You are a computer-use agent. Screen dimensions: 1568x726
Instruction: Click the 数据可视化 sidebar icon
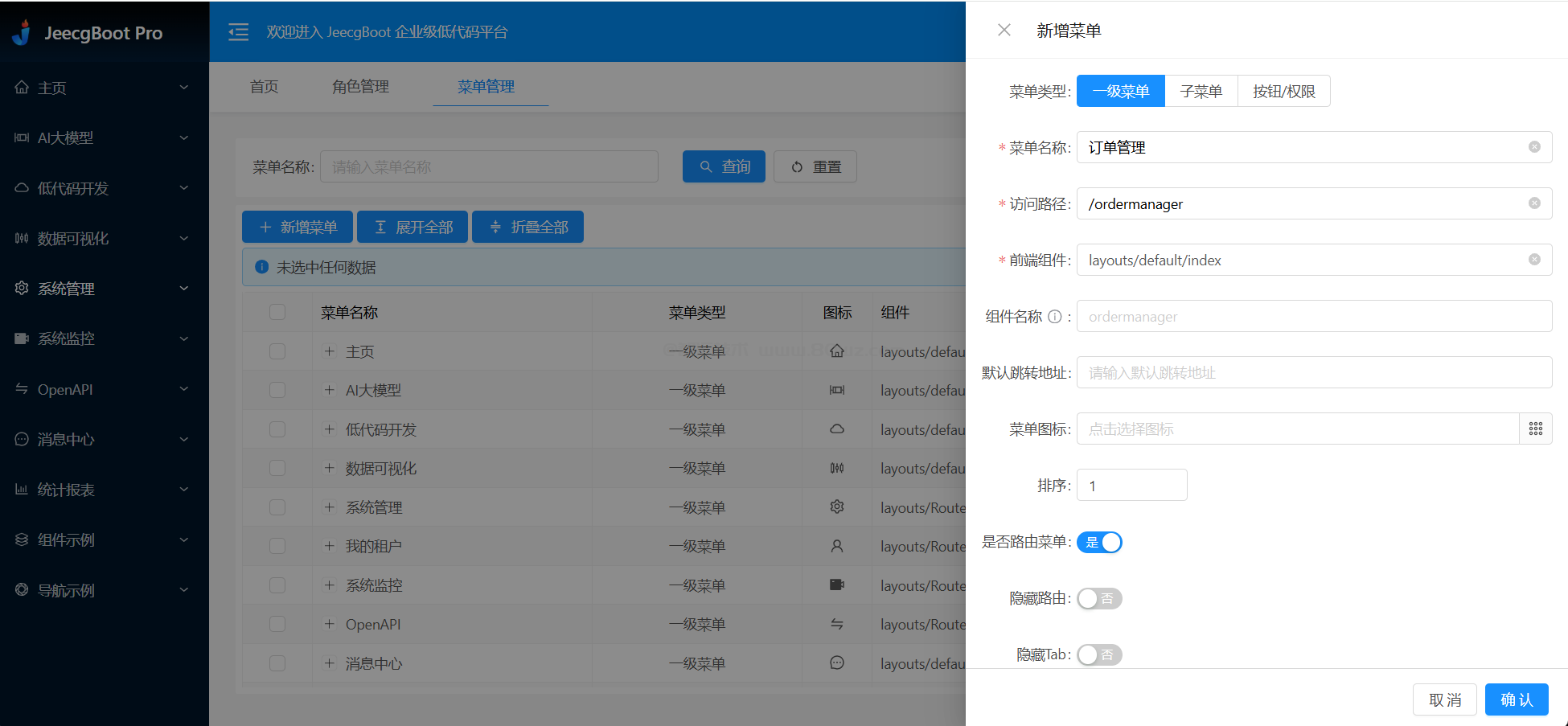coord(22,239)
